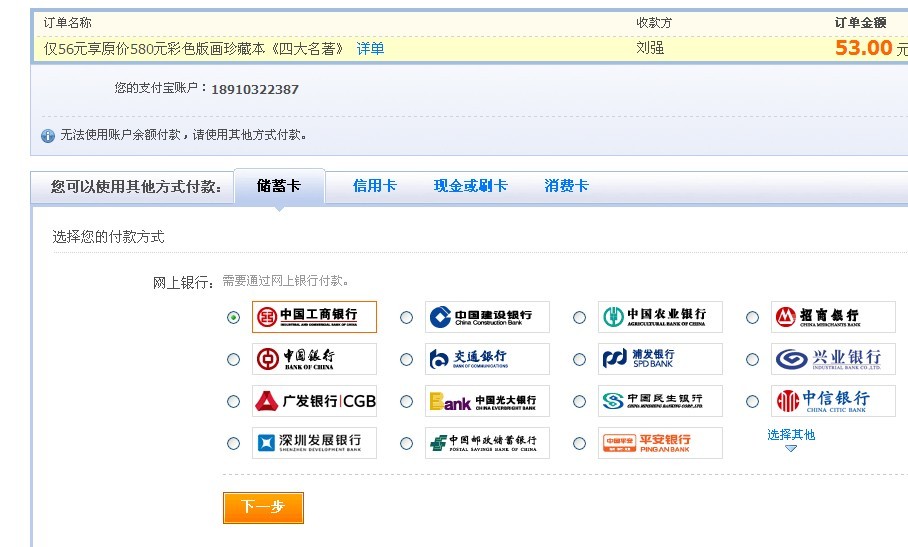Select the 平安银行 radio button
The height and width of the screenshot is (547, 908).
click(x=579, y=443)
